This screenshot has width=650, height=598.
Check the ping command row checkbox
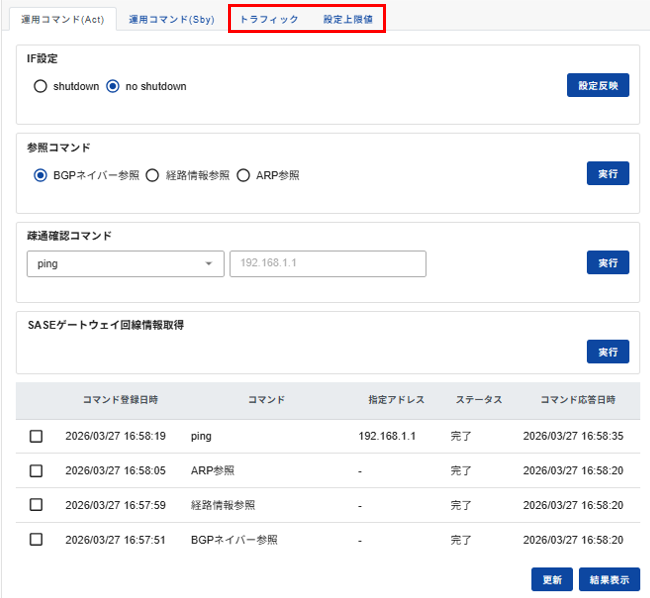tap(36, 436)
